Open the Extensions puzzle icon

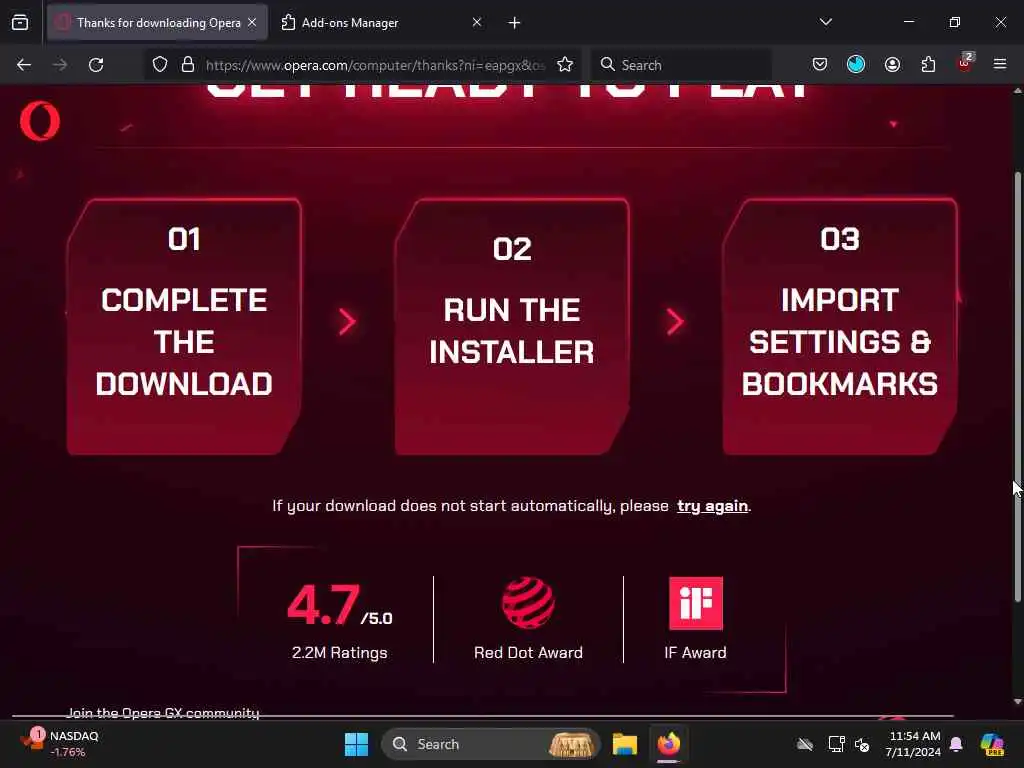click(928, 65)
